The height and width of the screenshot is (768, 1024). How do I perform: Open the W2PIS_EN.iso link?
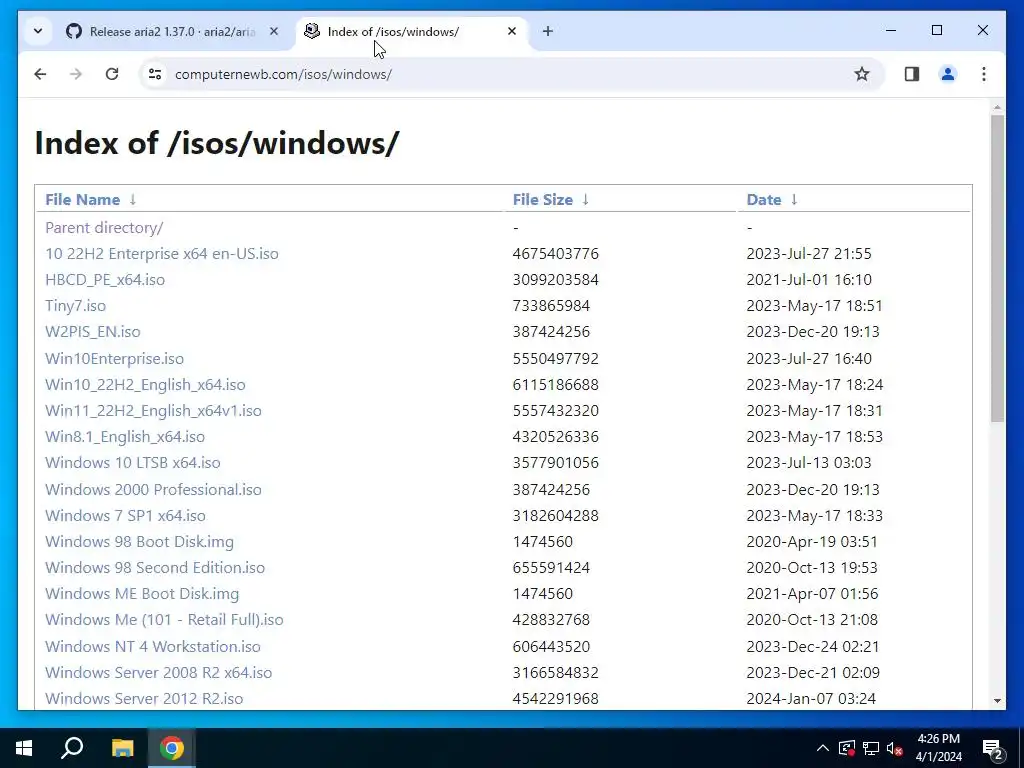coord(92,332)
